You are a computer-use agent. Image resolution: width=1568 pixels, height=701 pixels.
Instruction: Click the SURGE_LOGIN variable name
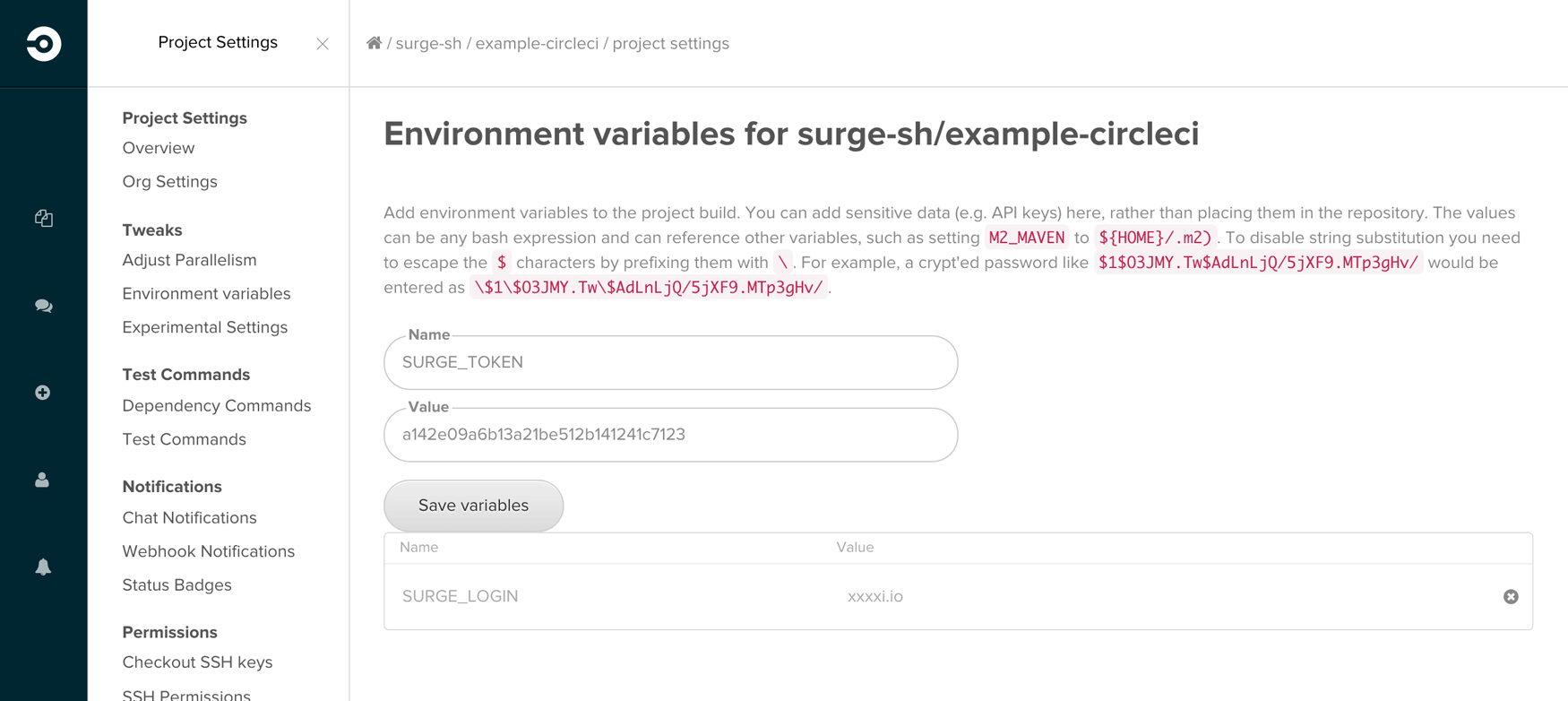click(x=461, y=596)
